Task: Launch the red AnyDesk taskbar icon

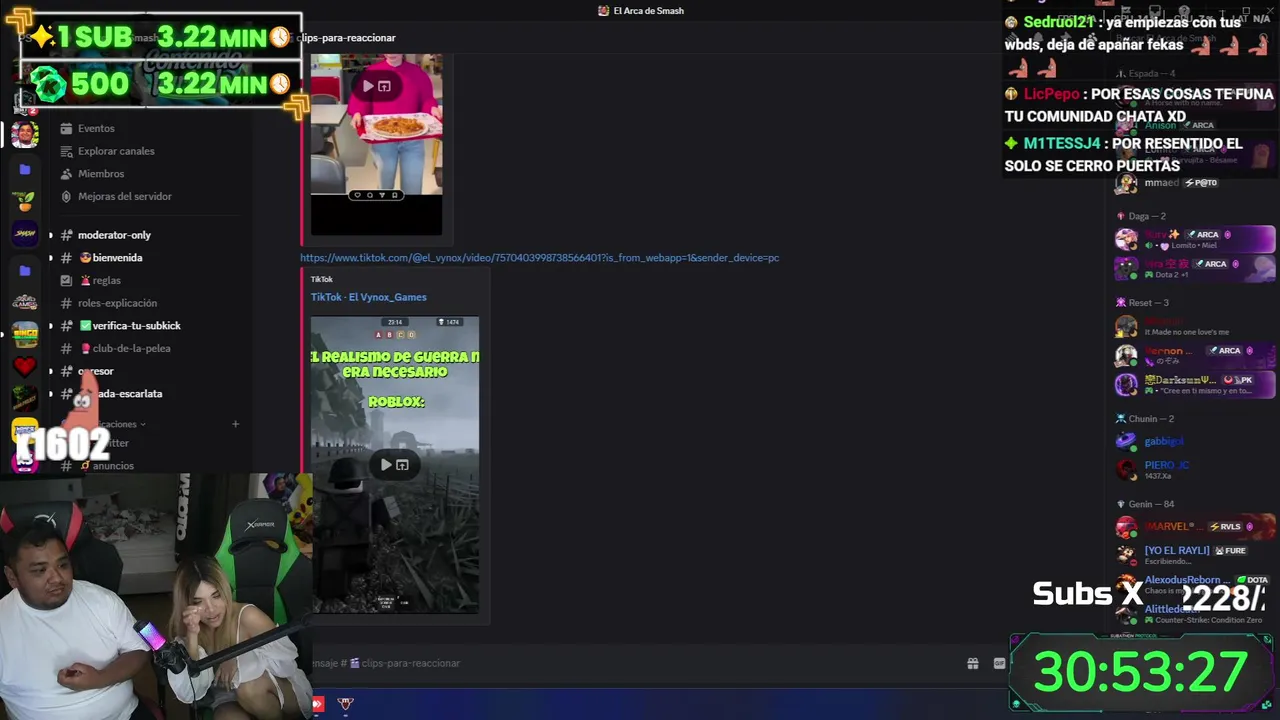Action: (317, 704)
